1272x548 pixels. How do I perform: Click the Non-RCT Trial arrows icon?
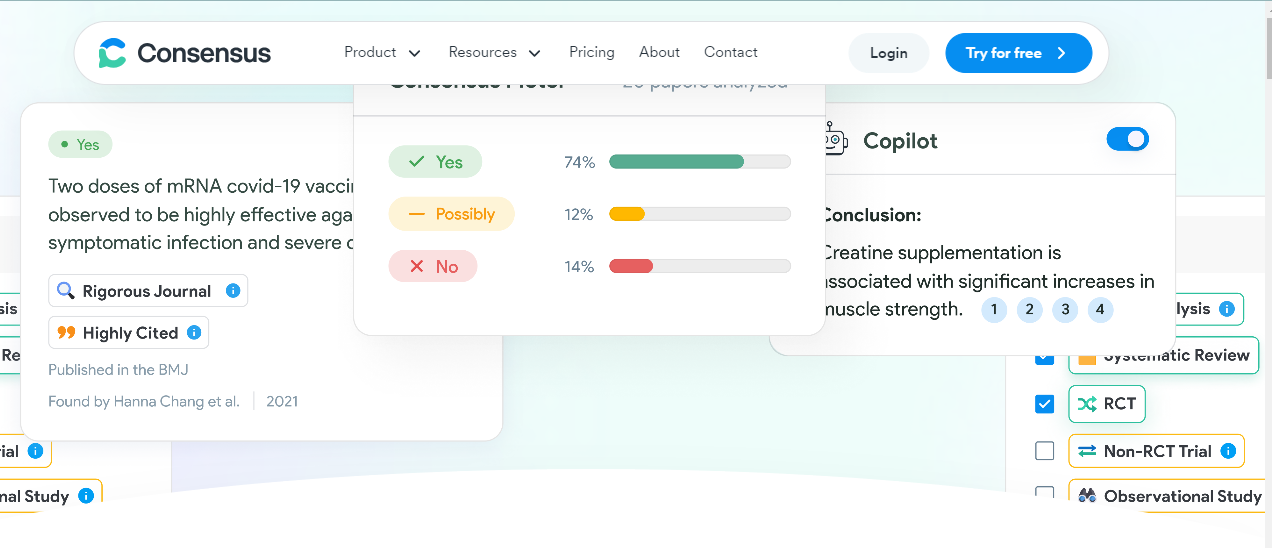click(1087, 452)
